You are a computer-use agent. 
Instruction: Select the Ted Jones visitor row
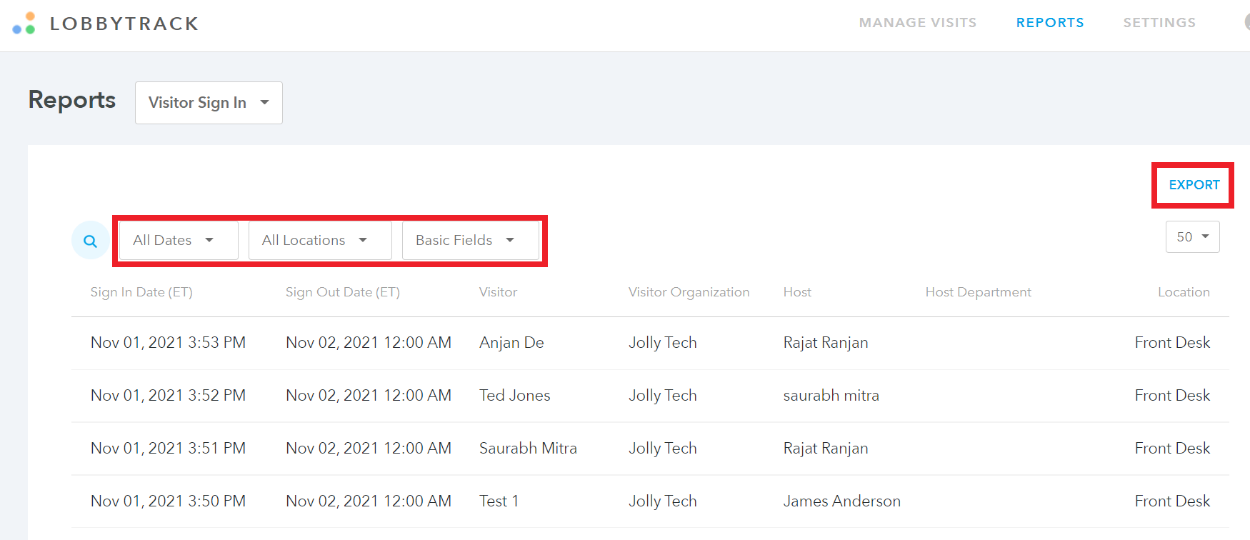(x=650, y=396)
